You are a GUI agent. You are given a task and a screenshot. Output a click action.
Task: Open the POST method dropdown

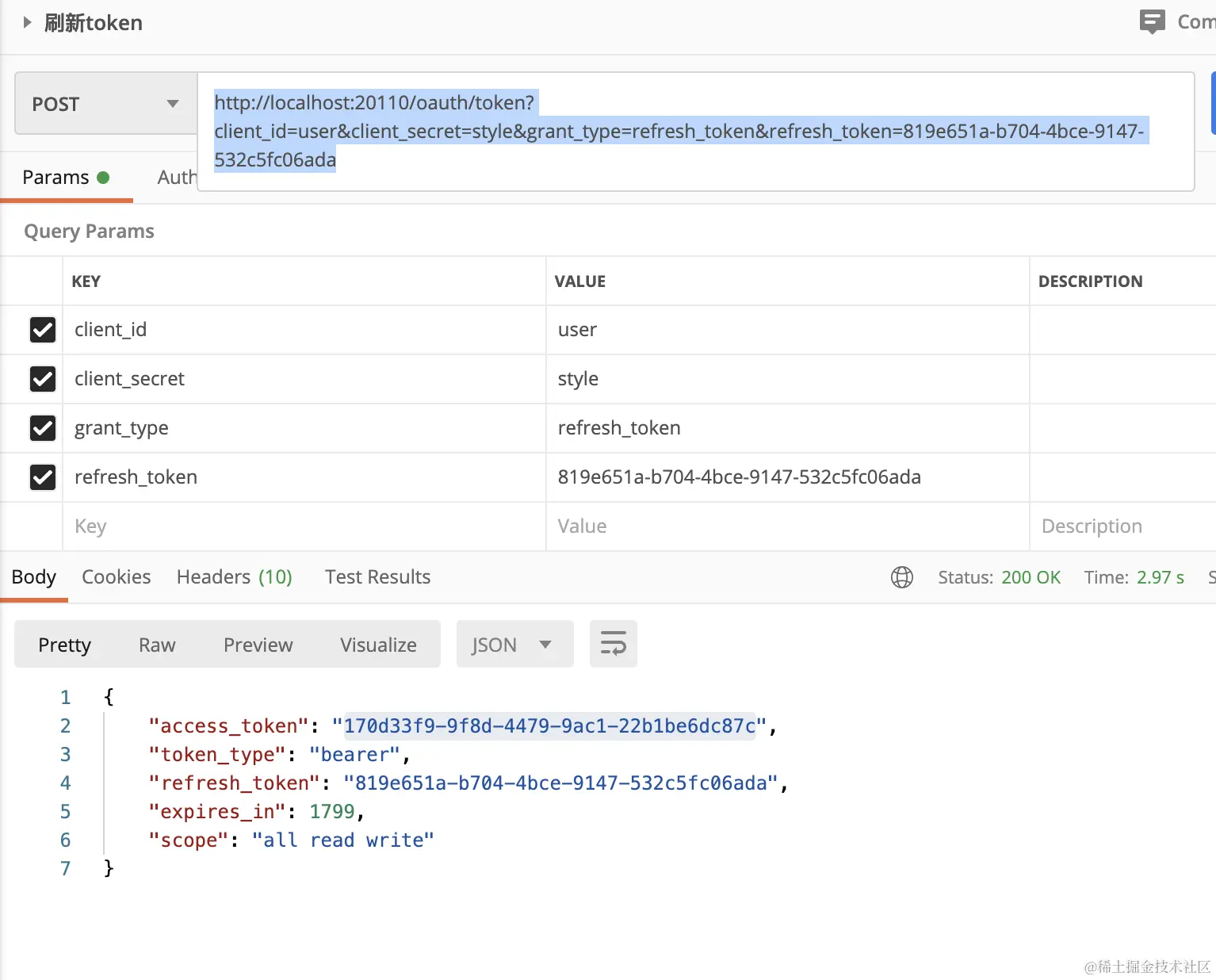coord(106,104)
